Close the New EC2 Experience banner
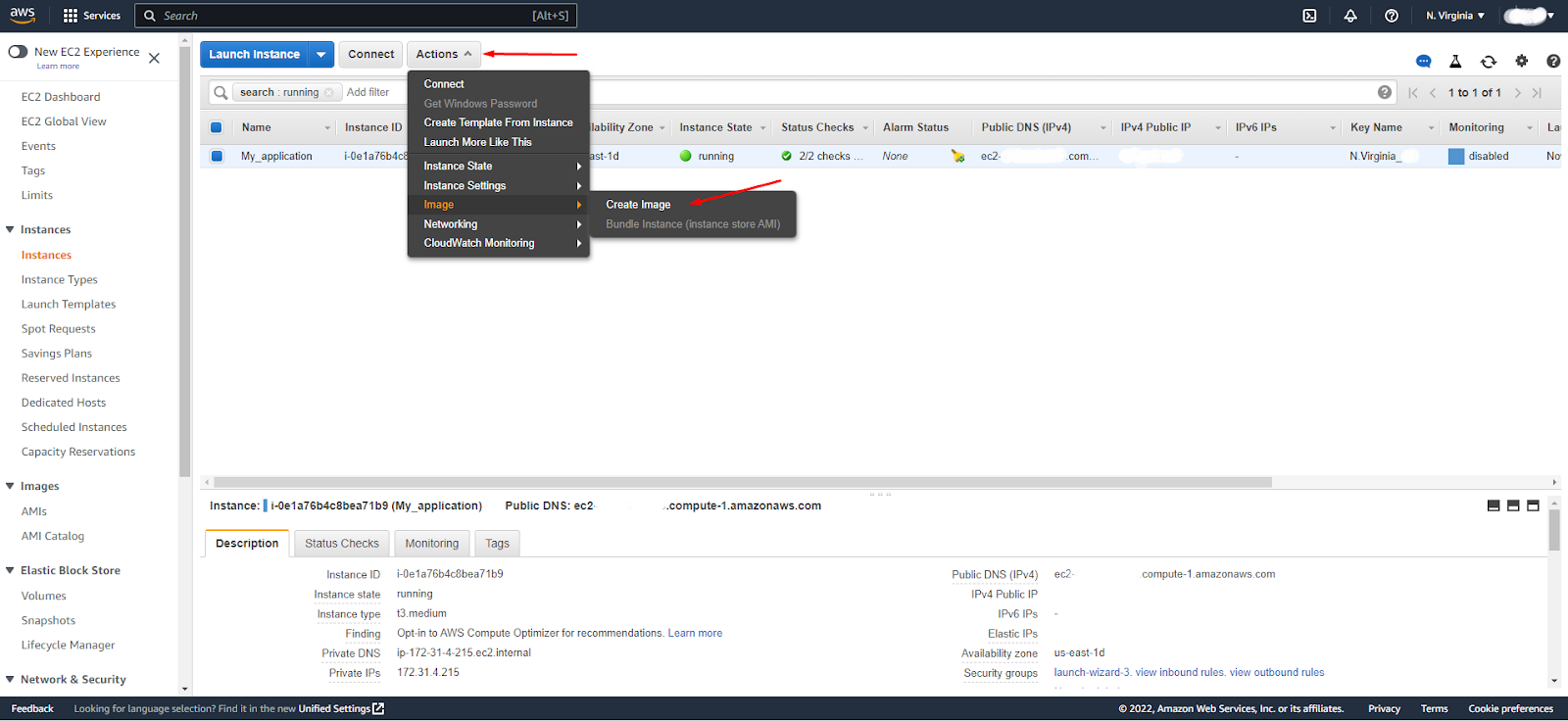1568x721 pixels. (154, 58)
